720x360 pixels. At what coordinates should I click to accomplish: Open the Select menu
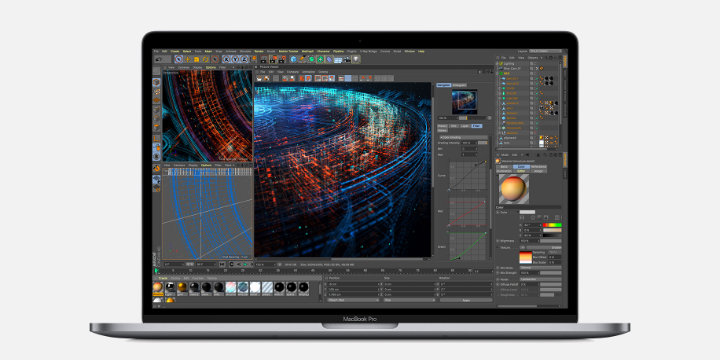187,51
